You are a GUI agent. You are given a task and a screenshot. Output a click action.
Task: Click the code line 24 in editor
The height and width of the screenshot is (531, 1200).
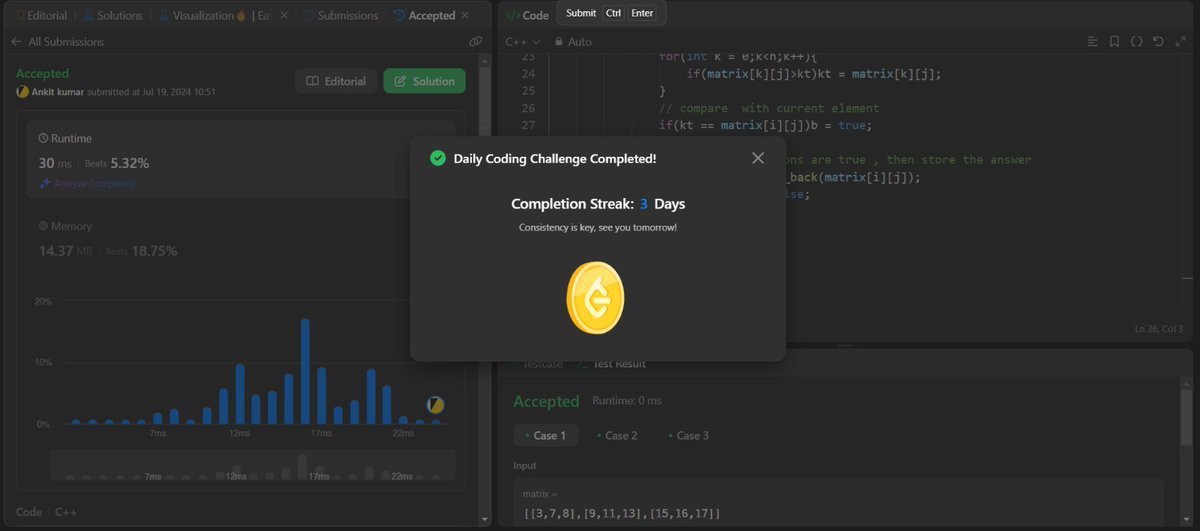813,74
